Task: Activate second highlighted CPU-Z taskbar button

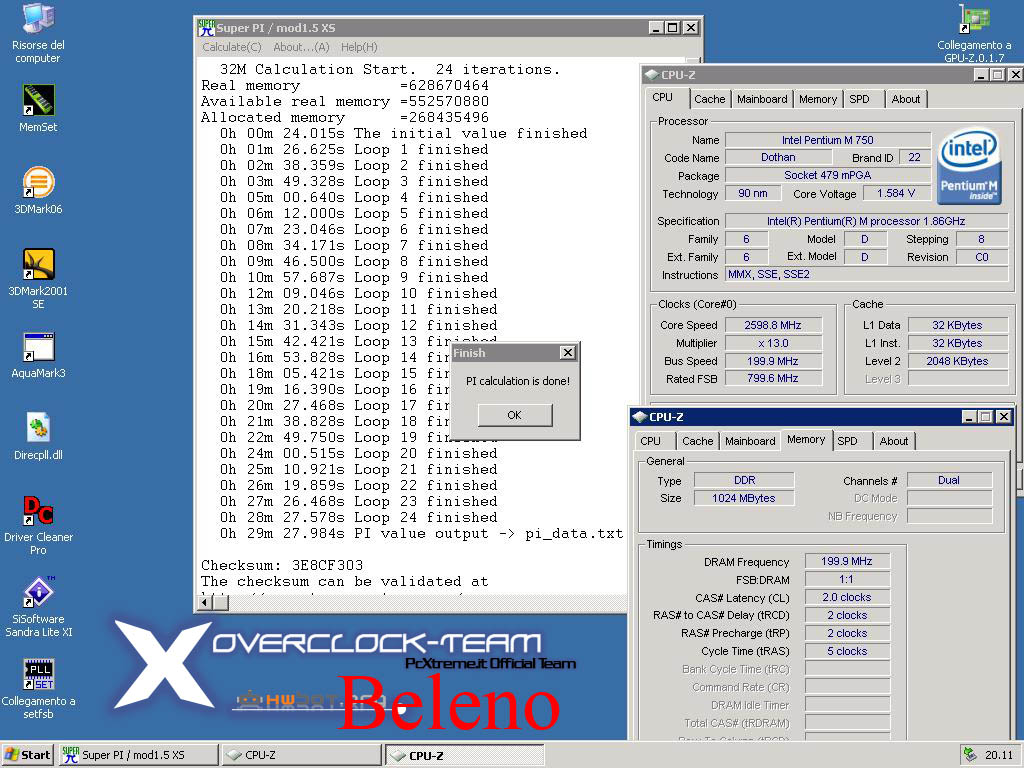Action: [x=464, y=755]
